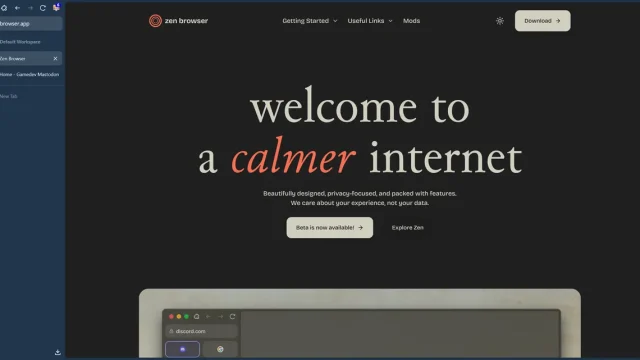The height and width of the screenshot is (360, 640).
Task: Expand the Useful Links dropdown
Action: 370,21
